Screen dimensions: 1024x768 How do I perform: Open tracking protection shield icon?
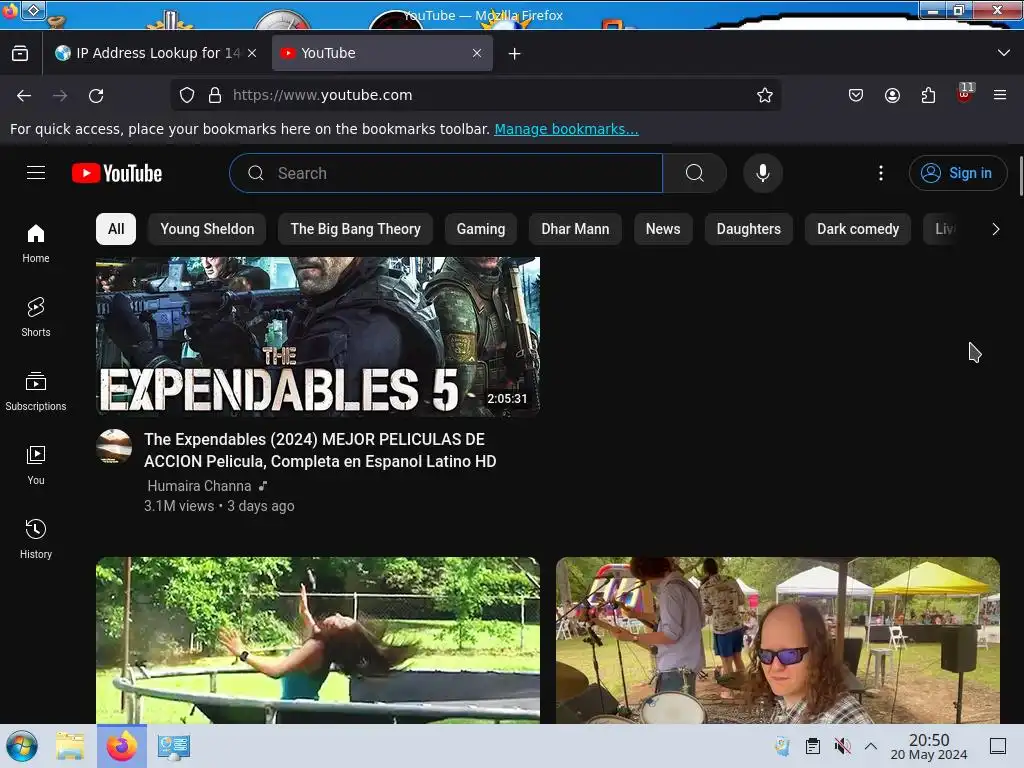(187, 95)
